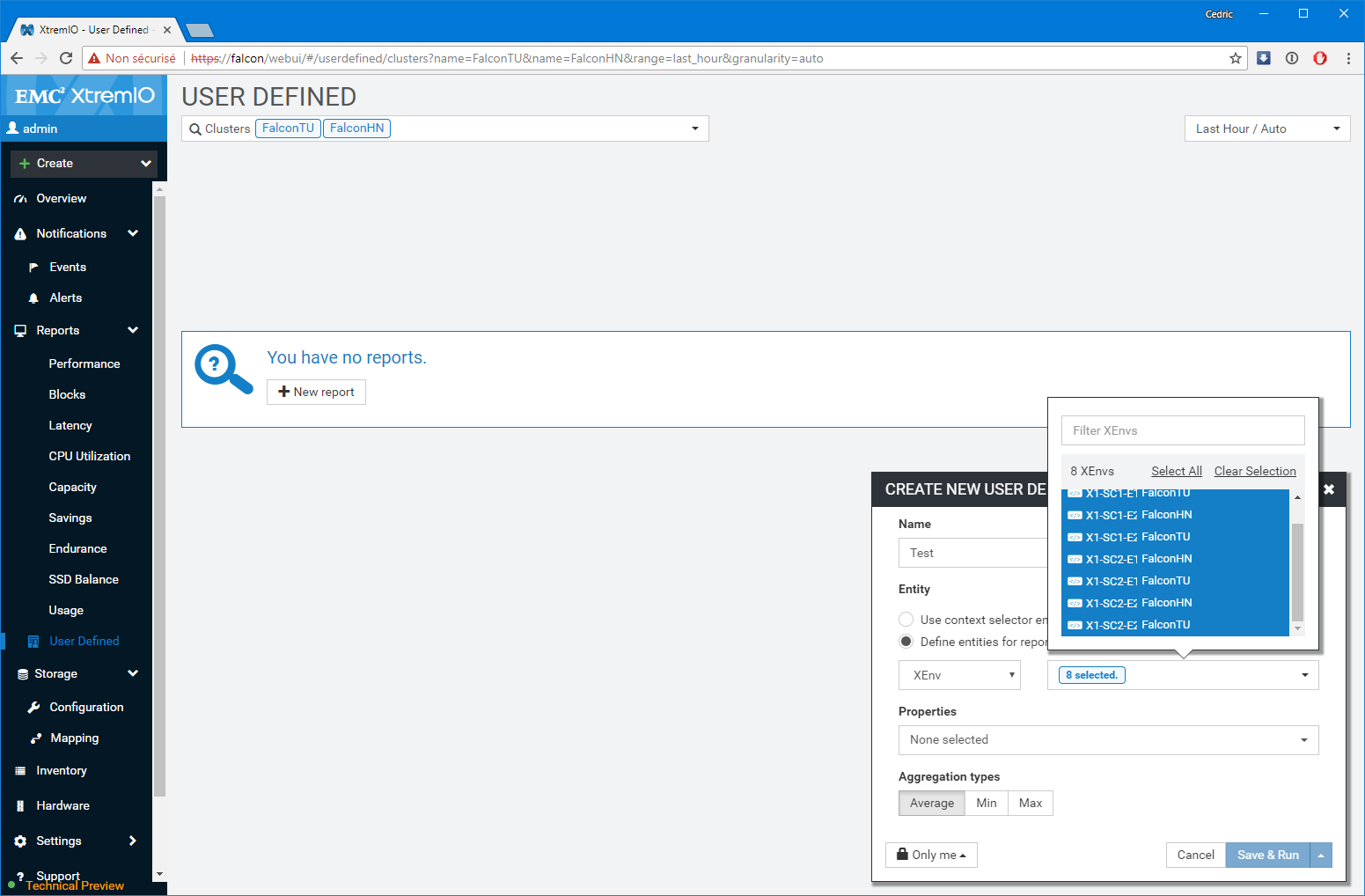Select 'Use context selector' radio button

pyautogui.click(x=906, y=620)
